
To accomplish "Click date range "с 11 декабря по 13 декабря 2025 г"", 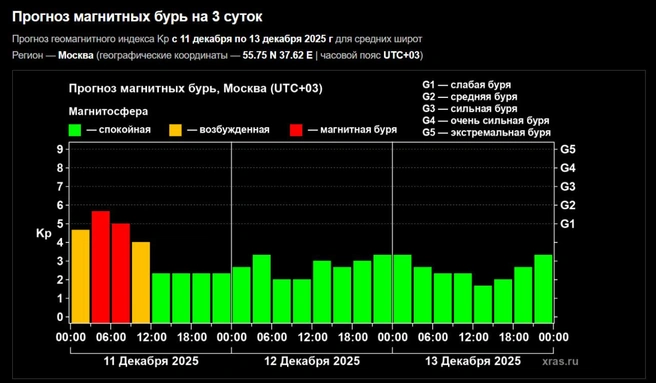I will (252, 39).
